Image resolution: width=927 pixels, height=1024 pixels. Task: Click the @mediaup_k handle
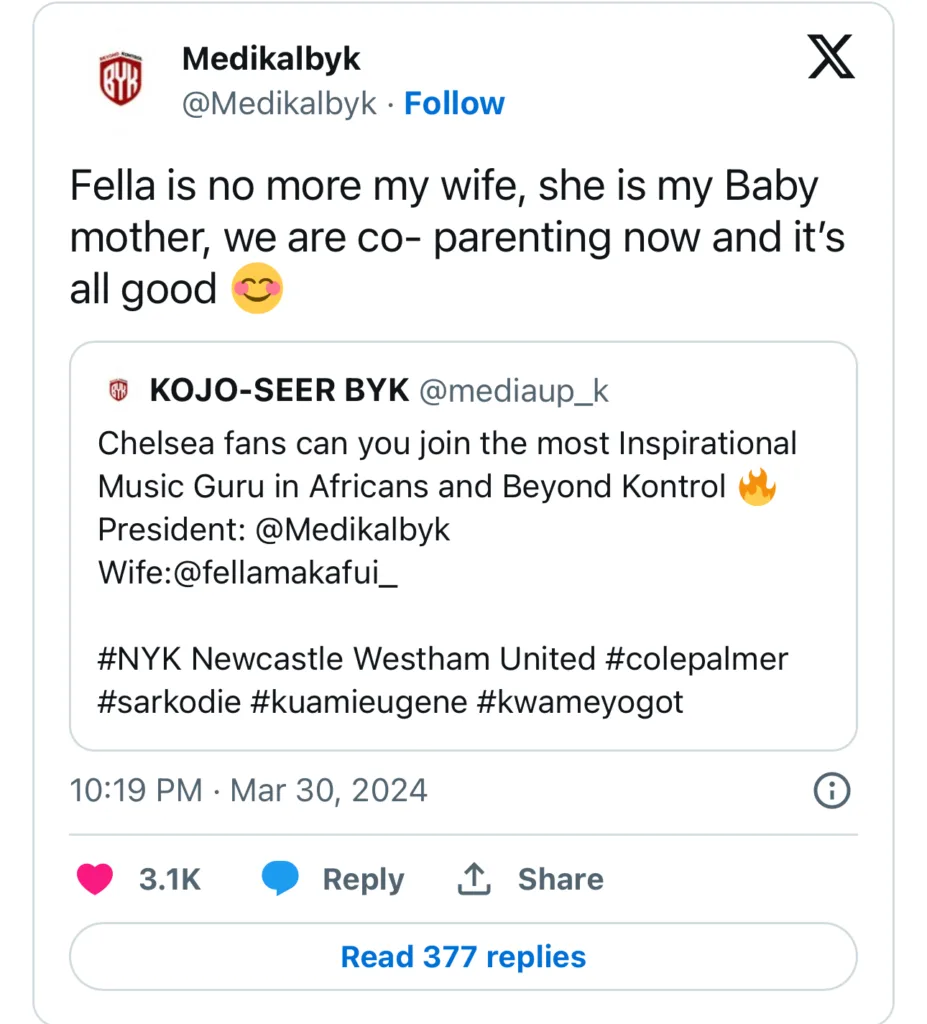pos(513,392)
